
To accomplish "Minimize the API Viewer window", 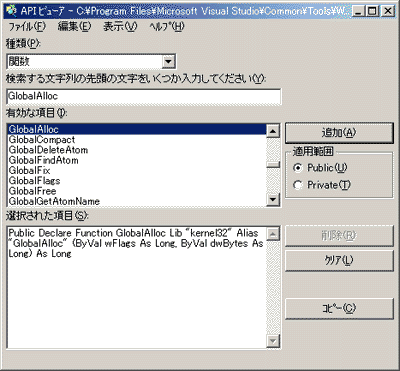I will 358,12.
